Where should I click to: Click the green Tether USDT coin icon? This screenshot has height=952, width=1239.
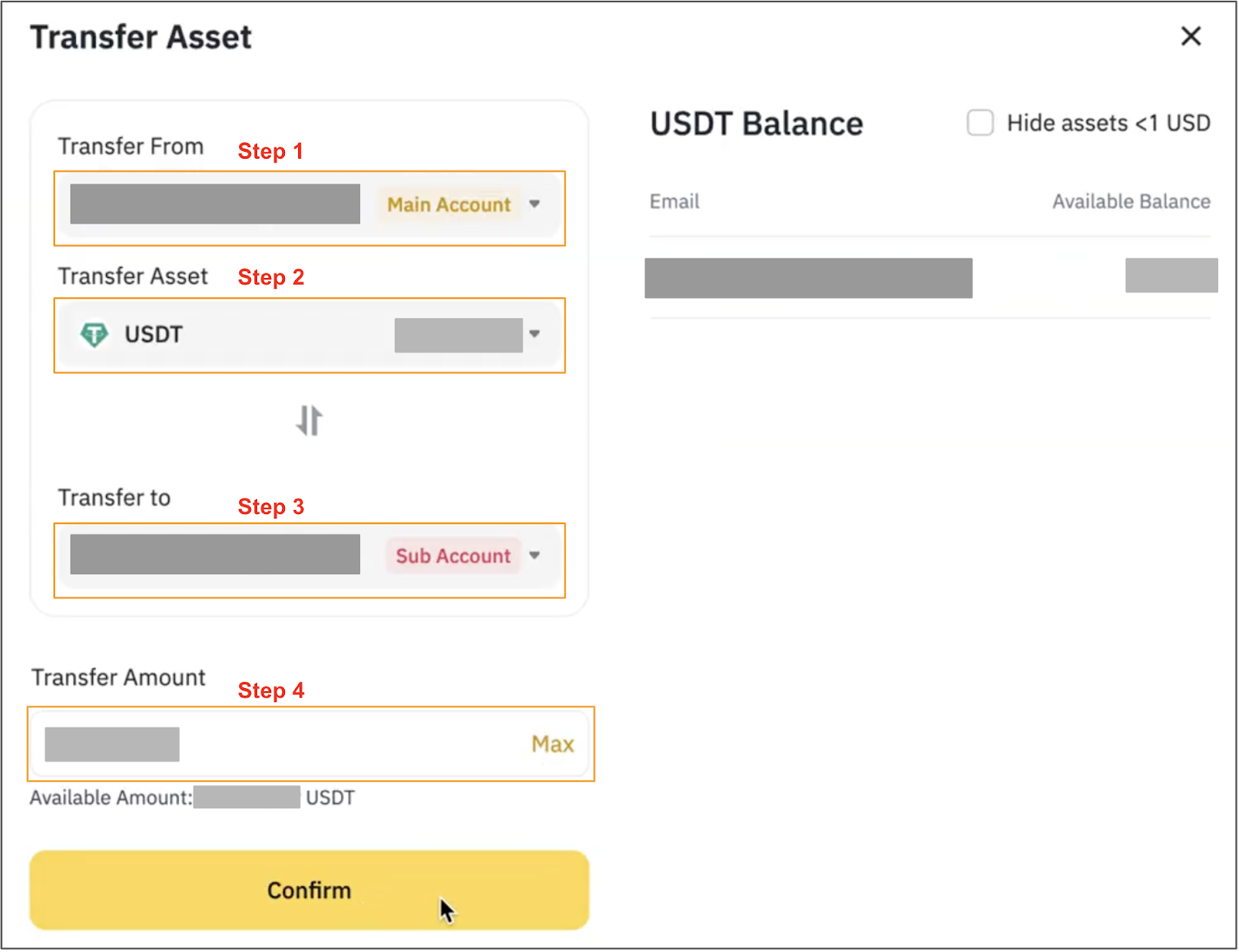[x=94, y=334]
